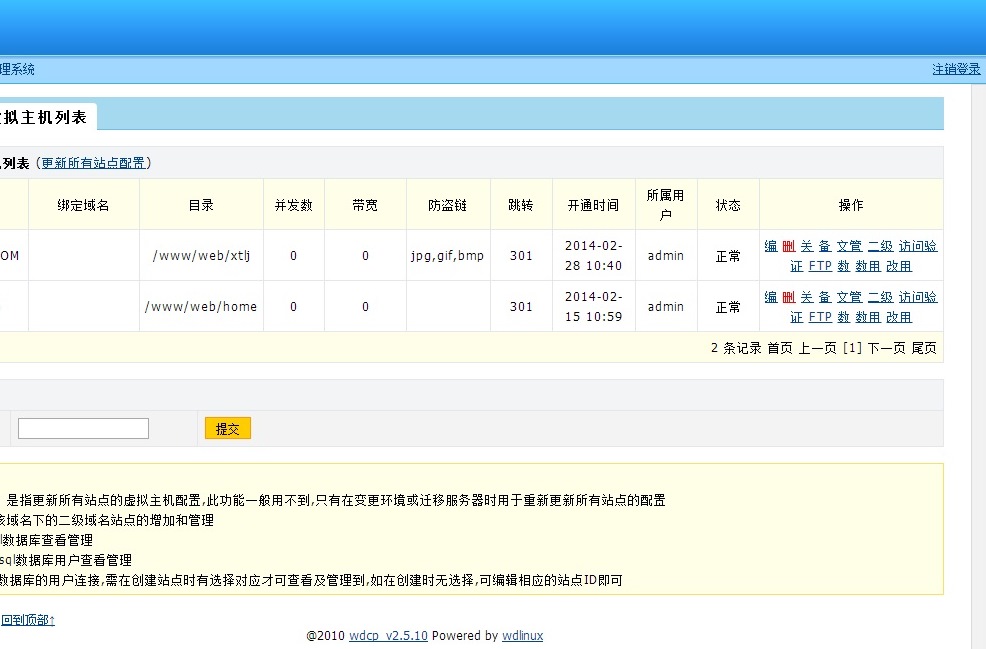Screen dimensions: 986x649
Task: Click FTP link for /www/web/home site
Action: (820, 317)
